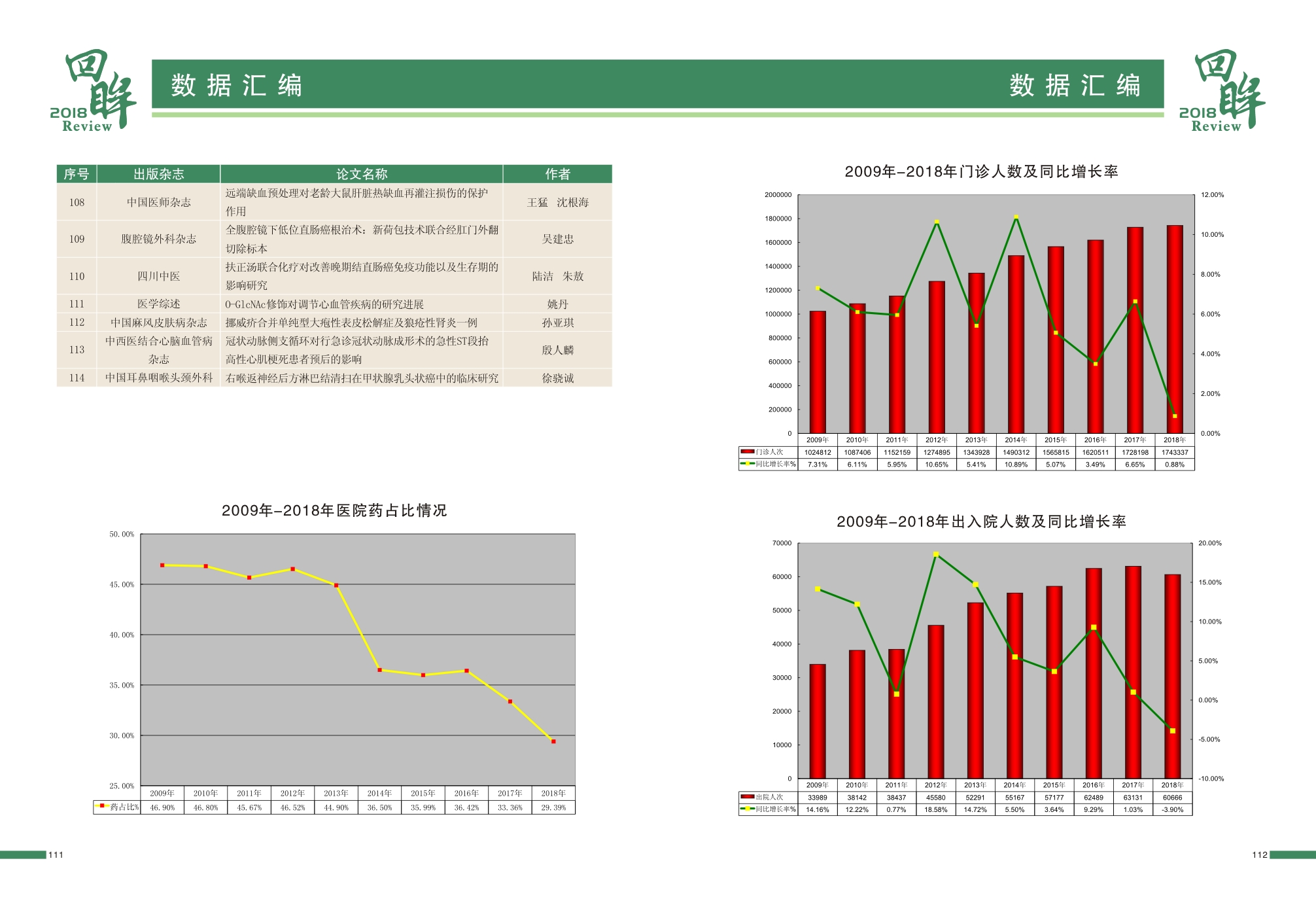The height and width of the screenshot is (899, 1316).
Task: Click the 医学综述 journal cell
Action: pos(158,304)
